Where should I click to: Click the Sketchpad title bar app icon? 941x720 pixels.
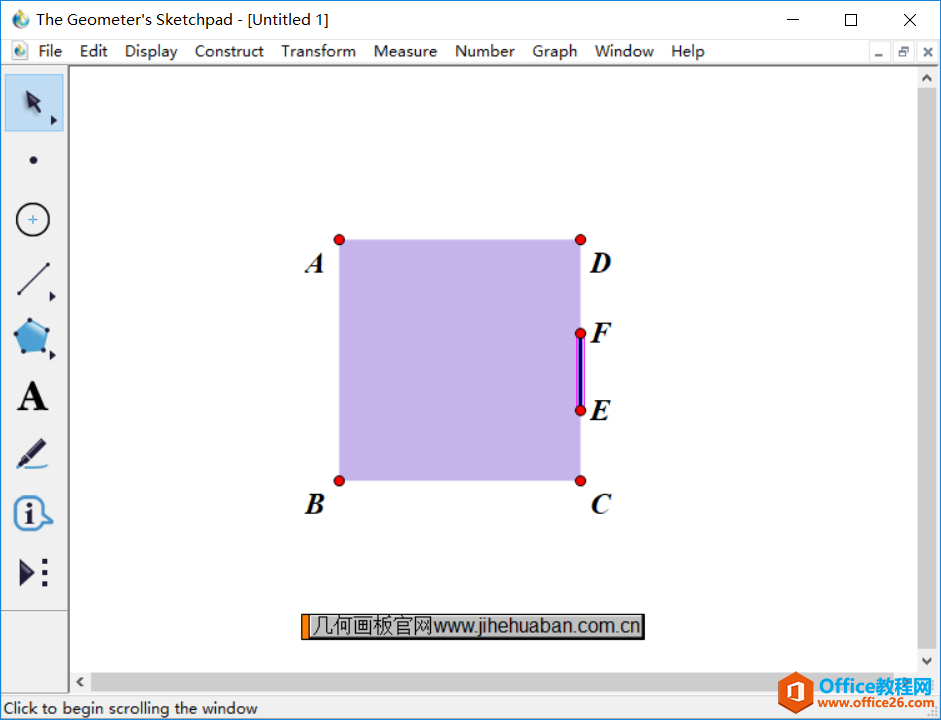coord(21,19)
